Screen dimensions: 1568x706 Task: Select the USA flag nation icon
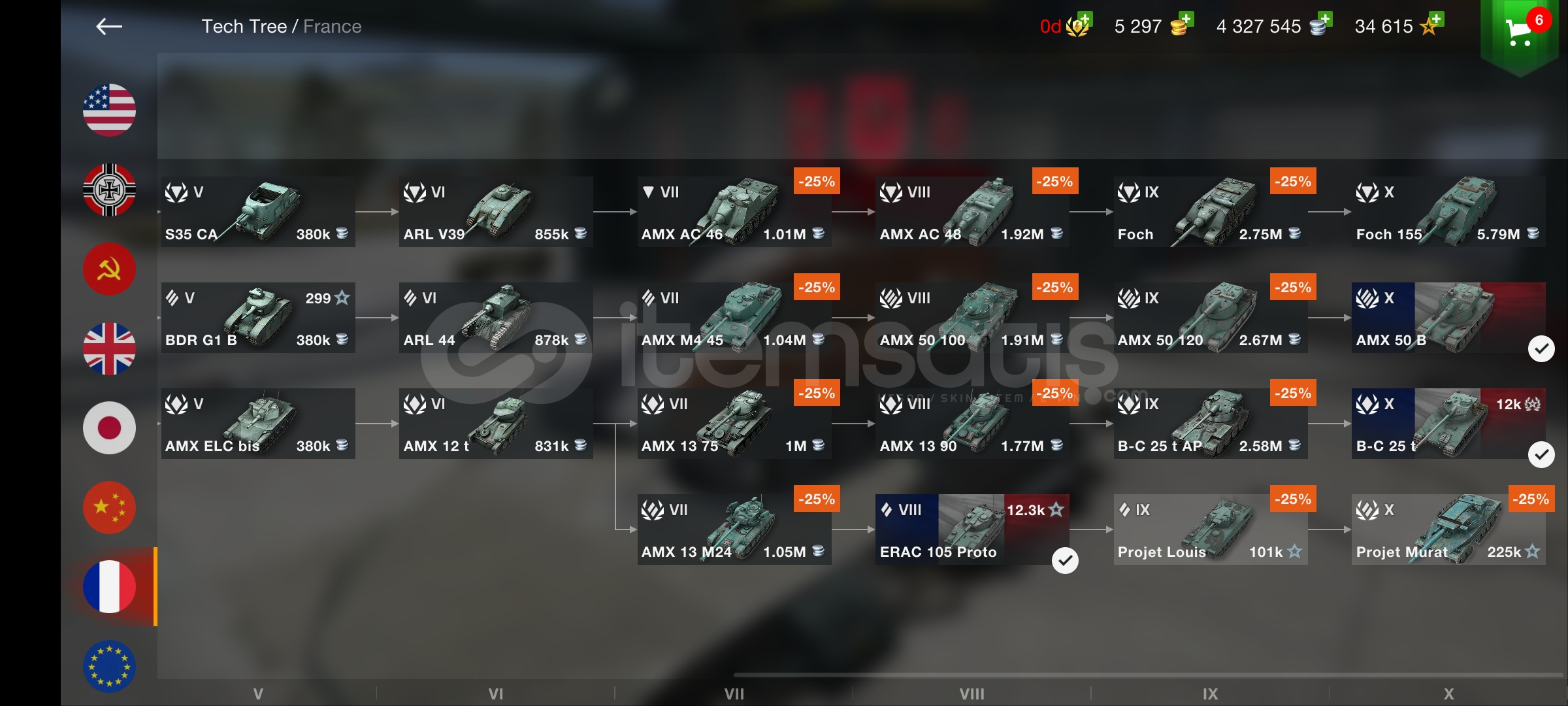[109, 110]
